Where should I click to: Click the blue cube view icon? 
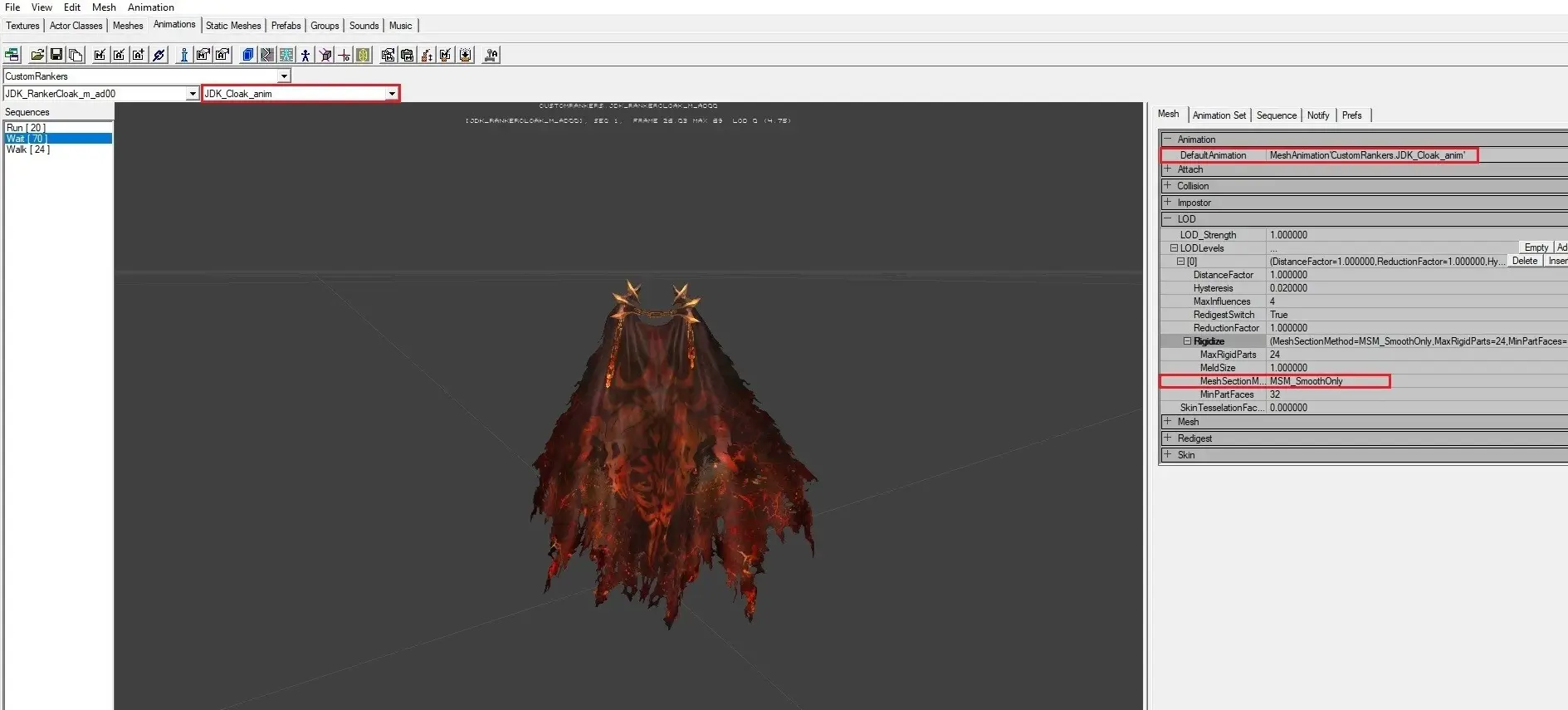tap(247, 55)
